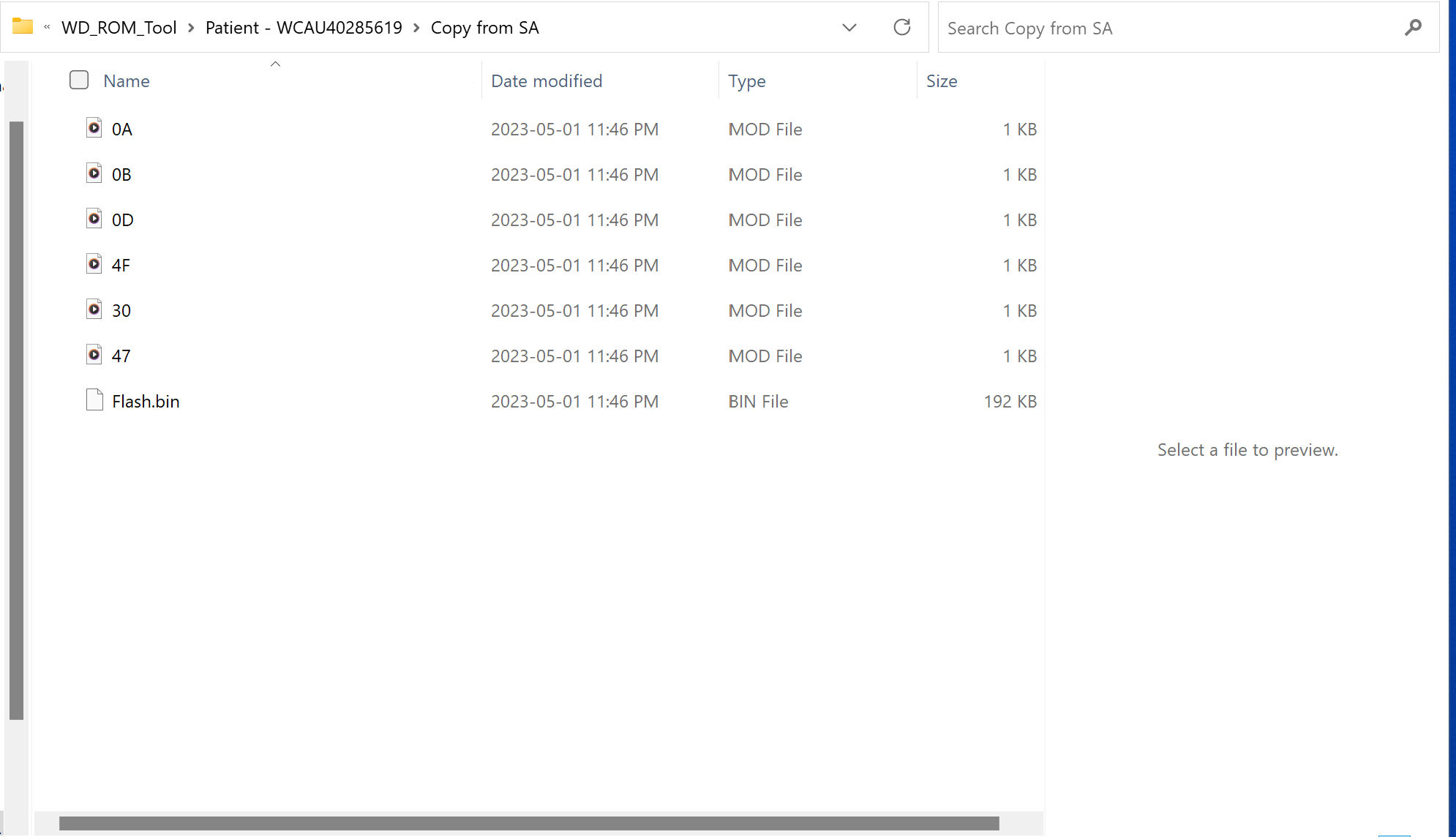
Task: Click the MOD File type of 4F
Action: [765, 266]
